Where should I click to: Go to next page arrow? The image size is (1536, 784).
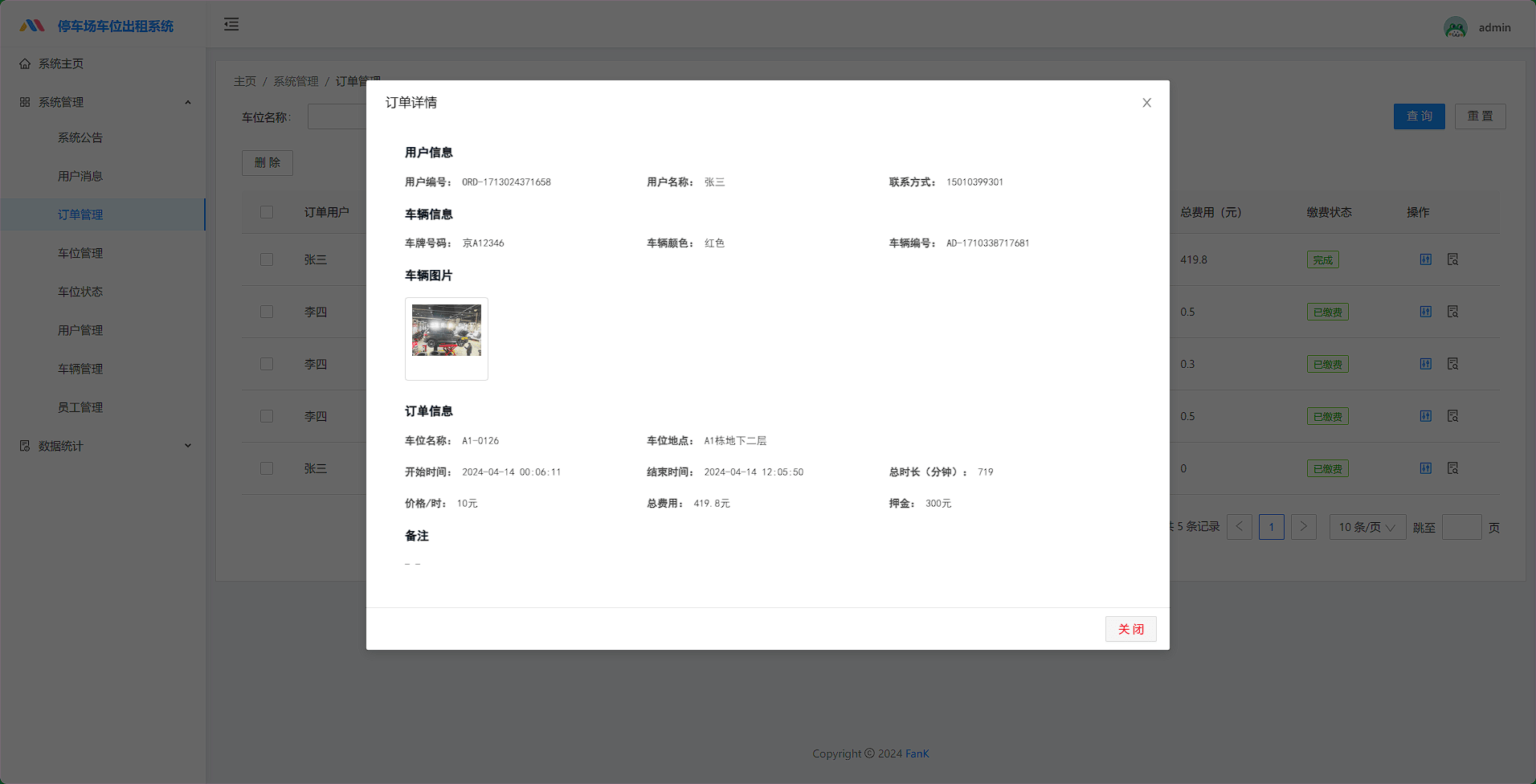1304,527
